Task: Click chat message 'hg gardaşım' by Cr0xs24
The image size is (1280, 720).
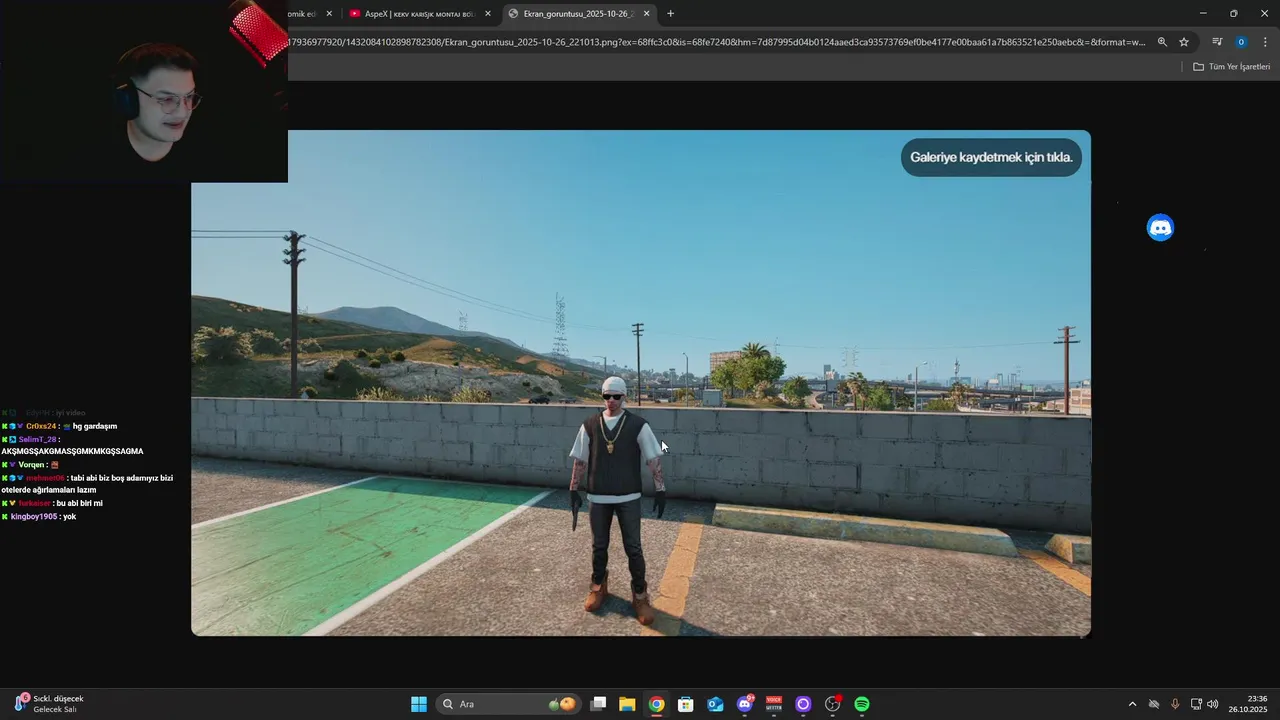Action: click(60, 426)
